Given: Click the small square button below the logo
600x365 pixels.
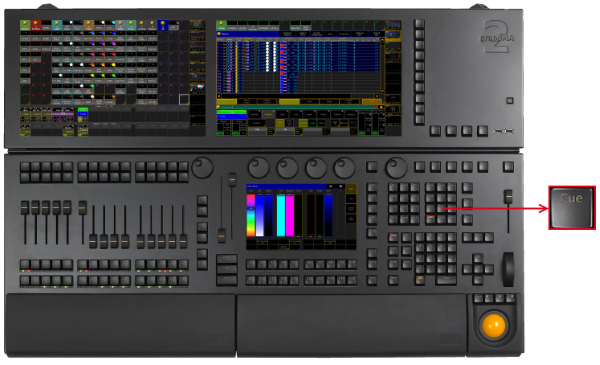Looking at the screenshot, I should 509,101.
